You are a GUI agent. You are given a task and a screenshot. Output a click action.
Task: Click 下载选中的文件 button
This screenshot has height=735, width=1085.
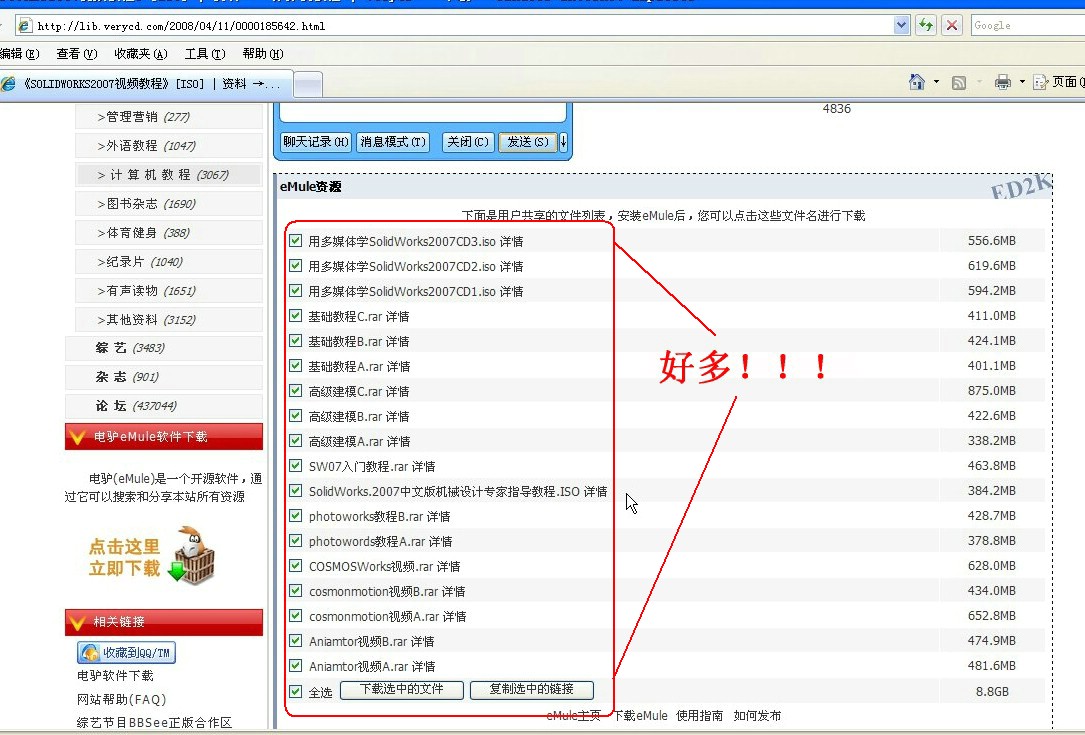(x=402, y=689)
